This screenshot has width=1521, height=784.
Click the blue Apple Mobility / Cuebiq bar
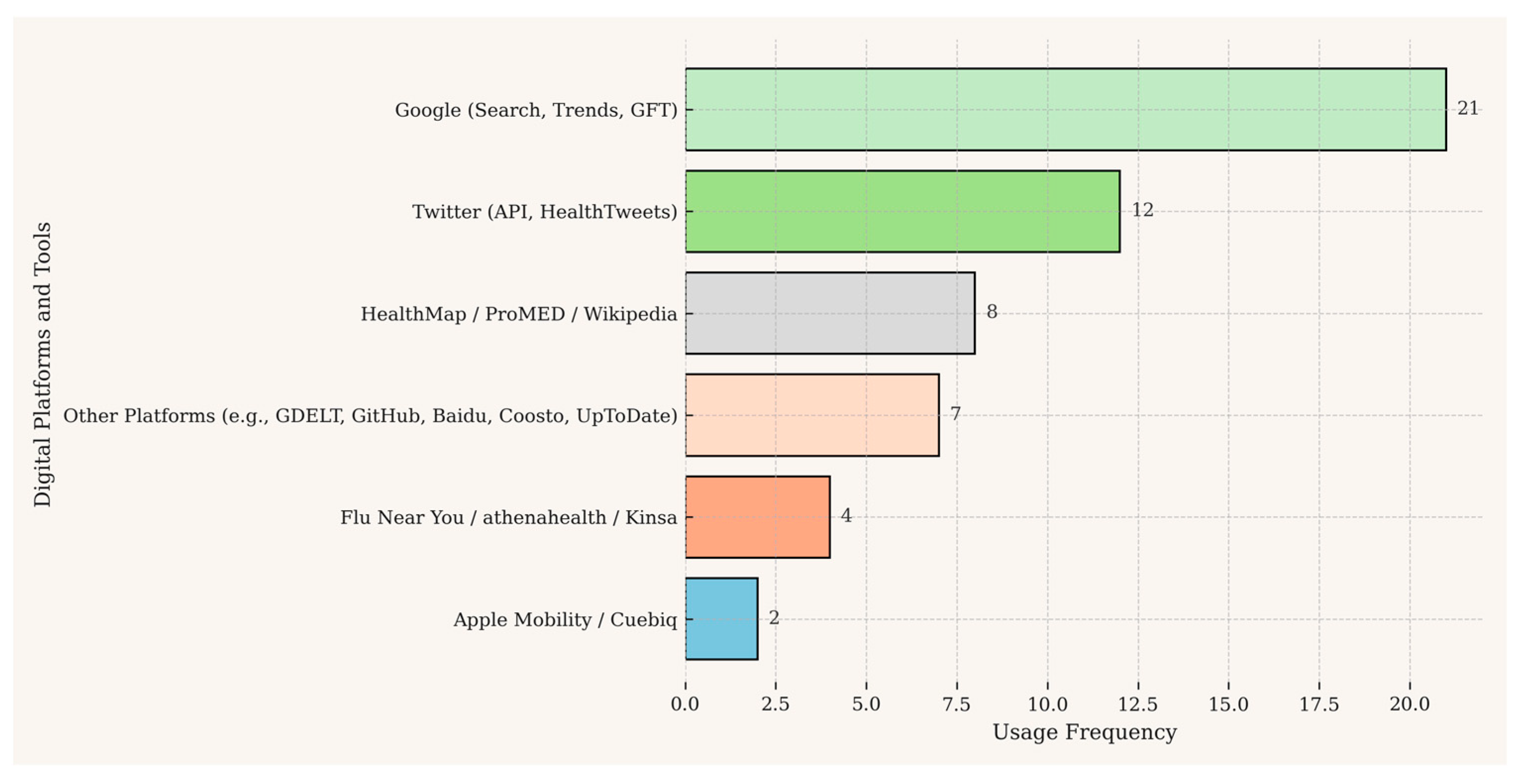tap(721, 619)
